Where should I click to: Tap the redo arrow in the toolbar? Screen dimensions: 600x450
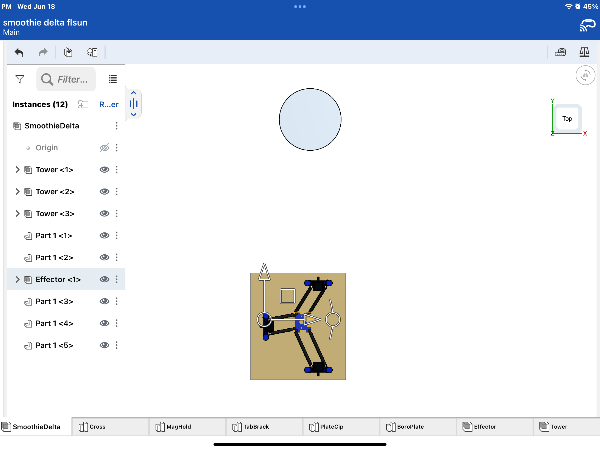point(42,52)
